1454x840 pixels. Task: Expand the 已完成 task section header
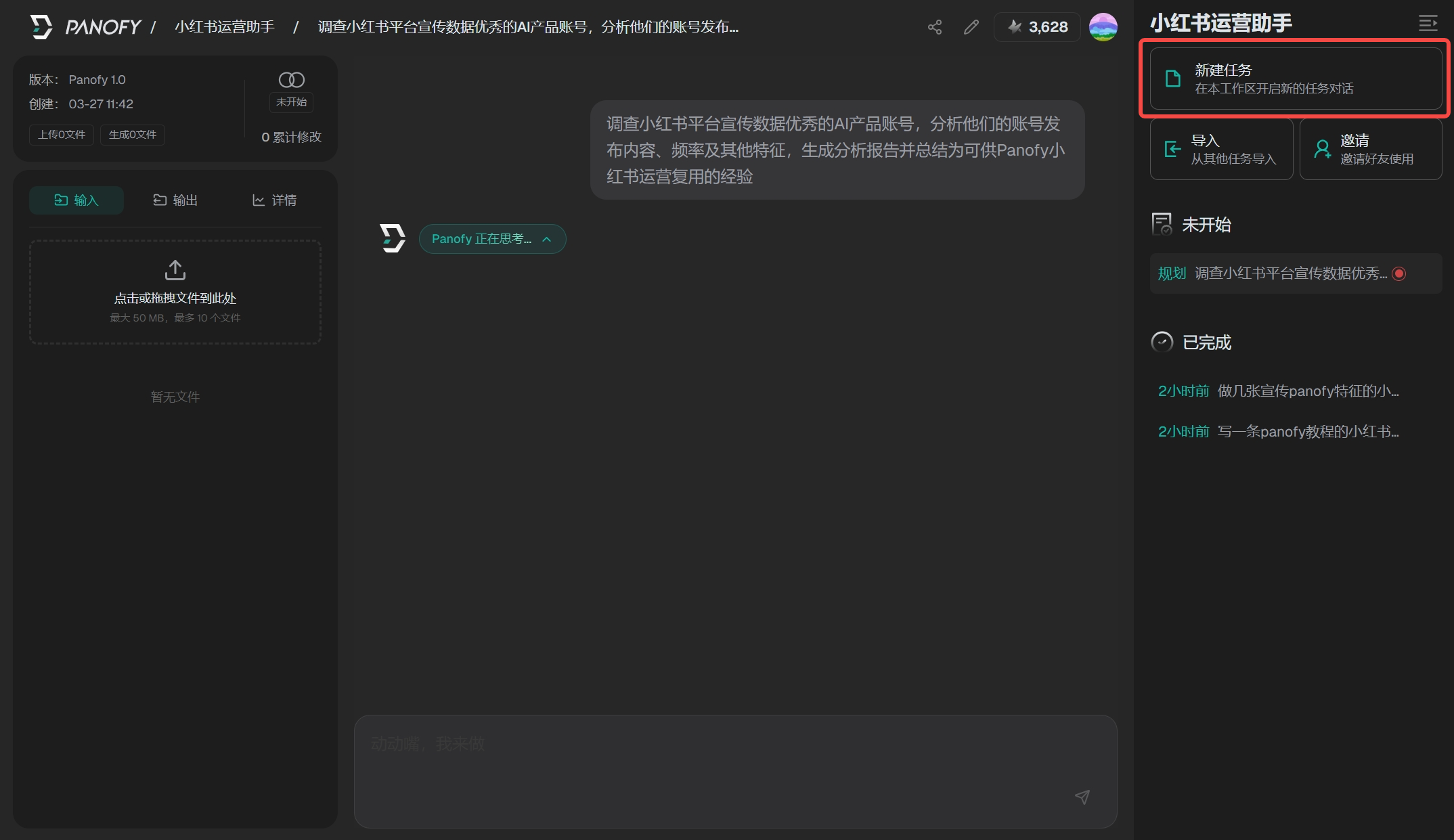1206,342
